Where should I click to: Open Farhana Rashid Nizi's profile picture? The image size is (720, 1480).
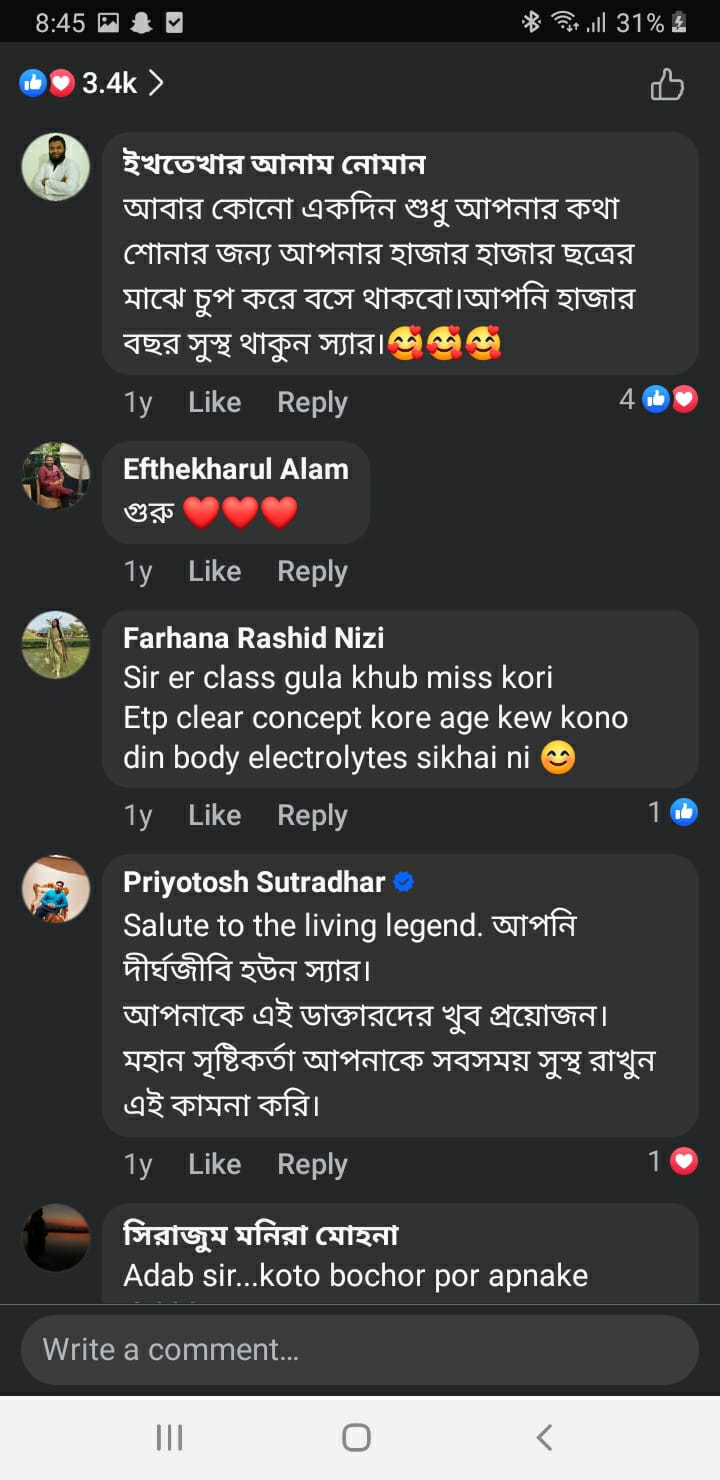56,645
